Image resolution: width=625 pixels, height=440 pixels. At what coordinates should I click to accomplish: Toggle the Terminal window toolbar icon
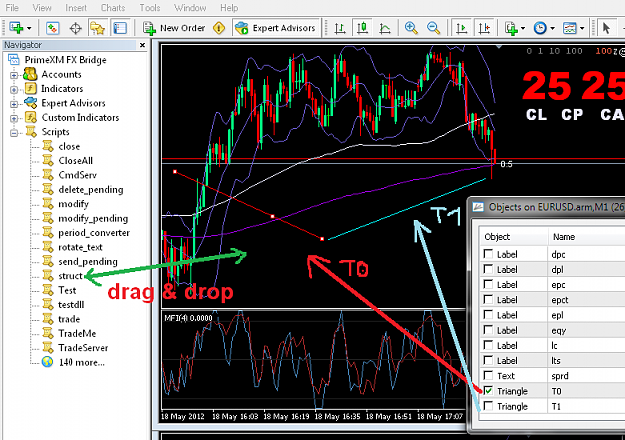(120, 28)
